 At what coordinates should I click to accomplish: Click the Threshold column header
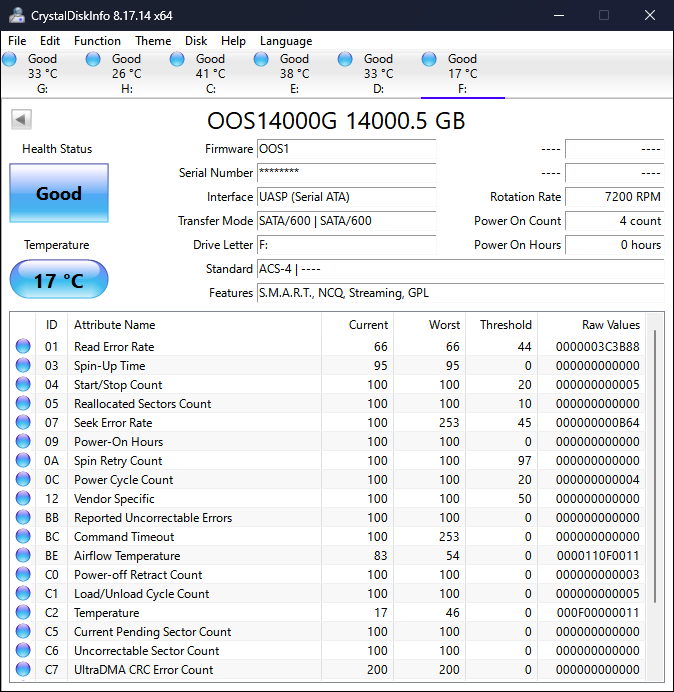[501, 325]
